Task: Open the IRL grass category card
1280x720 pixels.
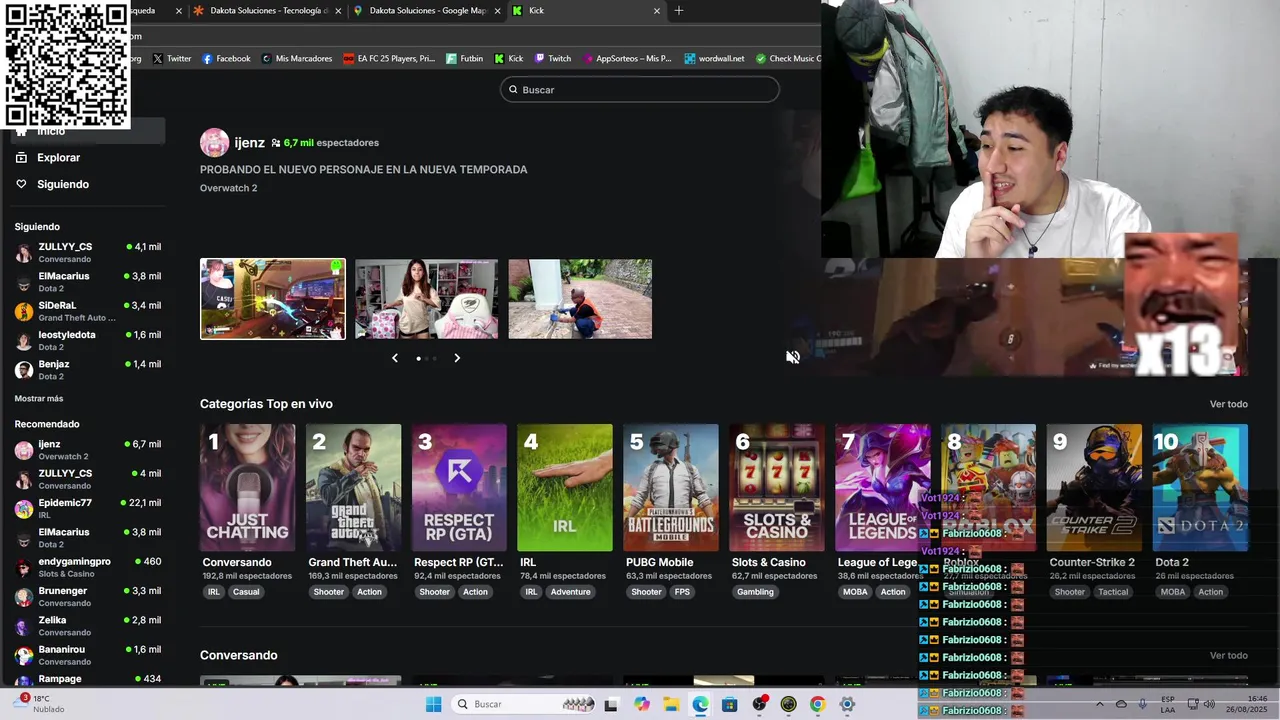Action: 565,487
